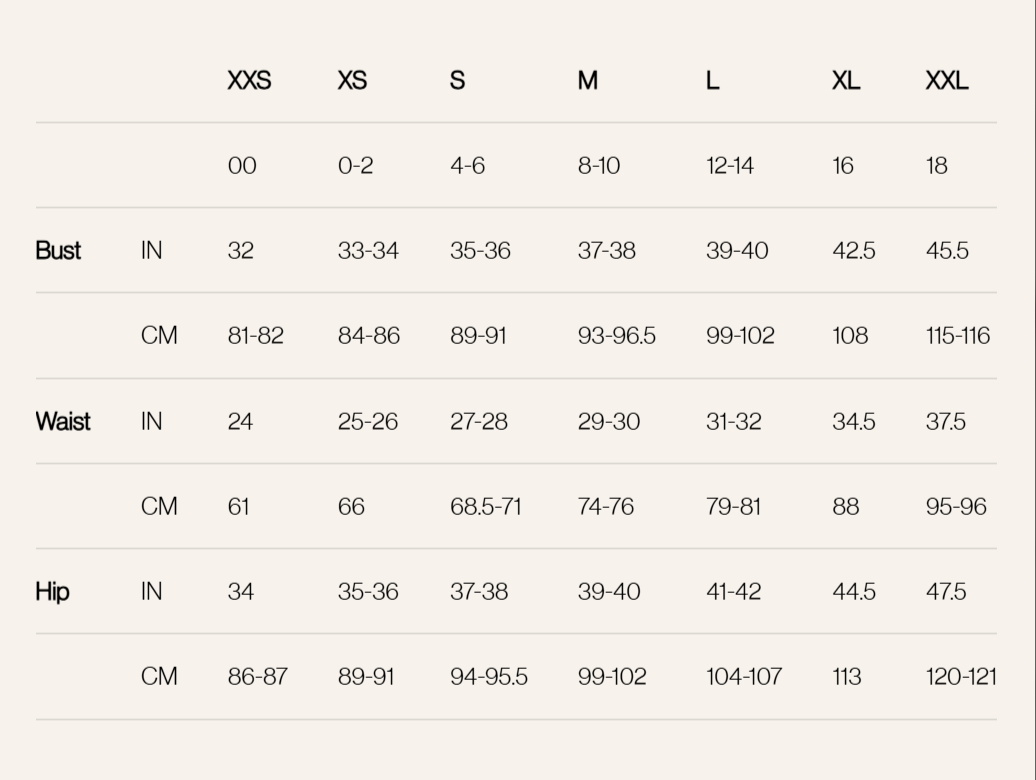Viewport: 1036px width, 780px height.
Task: Click the XL size column header
Action: click(x=846, y=81)
